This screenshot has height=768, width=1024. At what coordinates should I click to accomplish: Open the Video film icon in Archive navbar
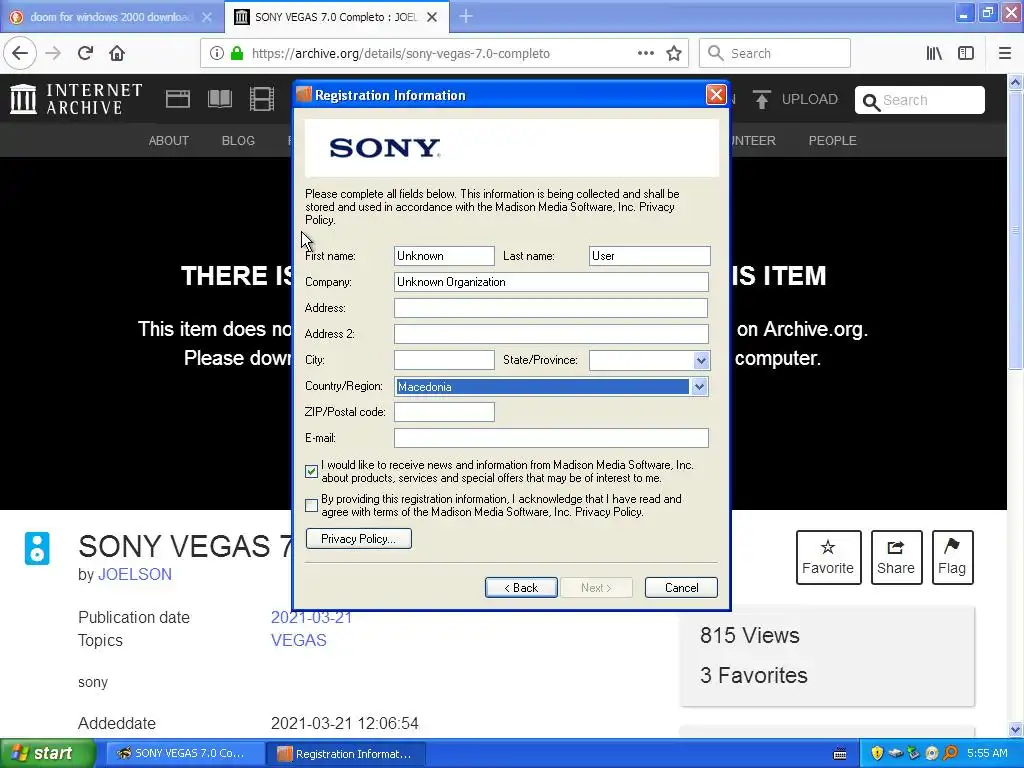tap(262, 99)
